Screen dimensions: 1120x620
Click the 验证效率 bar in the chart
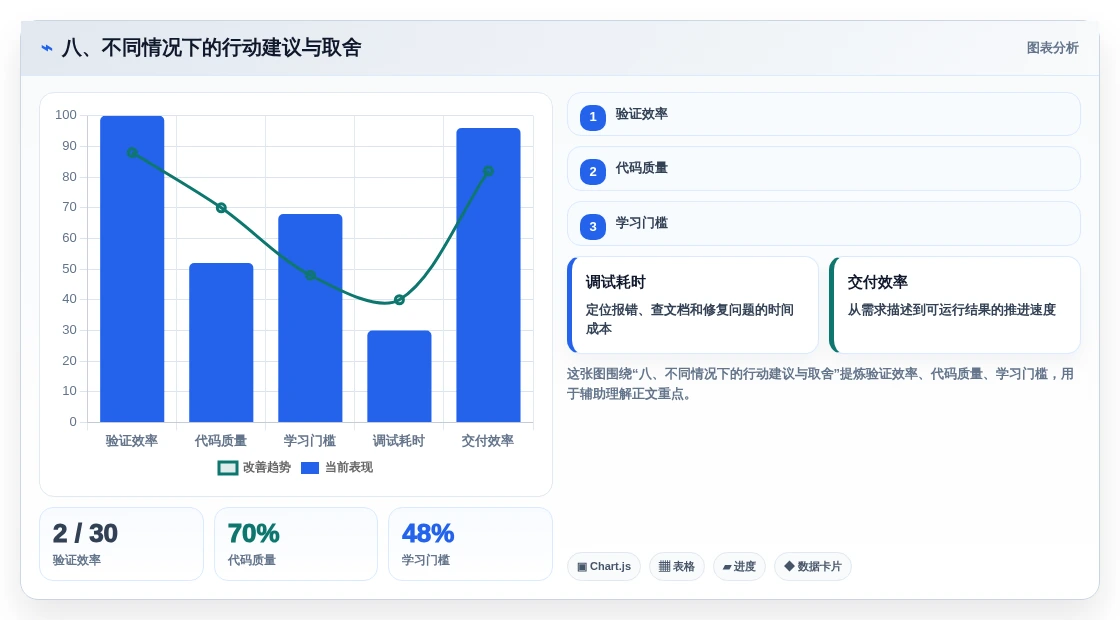coord(132,269)
